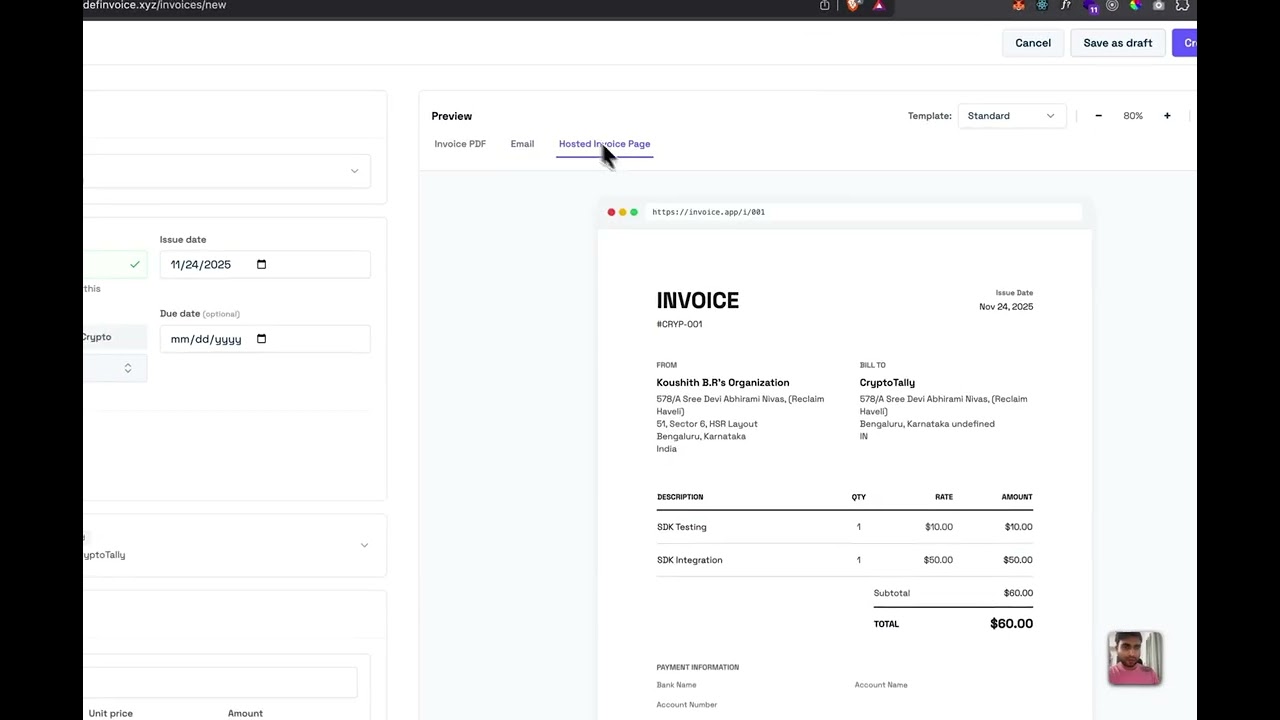The width and height of the screenshot is (1280, 720).
Task: Click the SDK Integration line item
Action: [690, 560]
